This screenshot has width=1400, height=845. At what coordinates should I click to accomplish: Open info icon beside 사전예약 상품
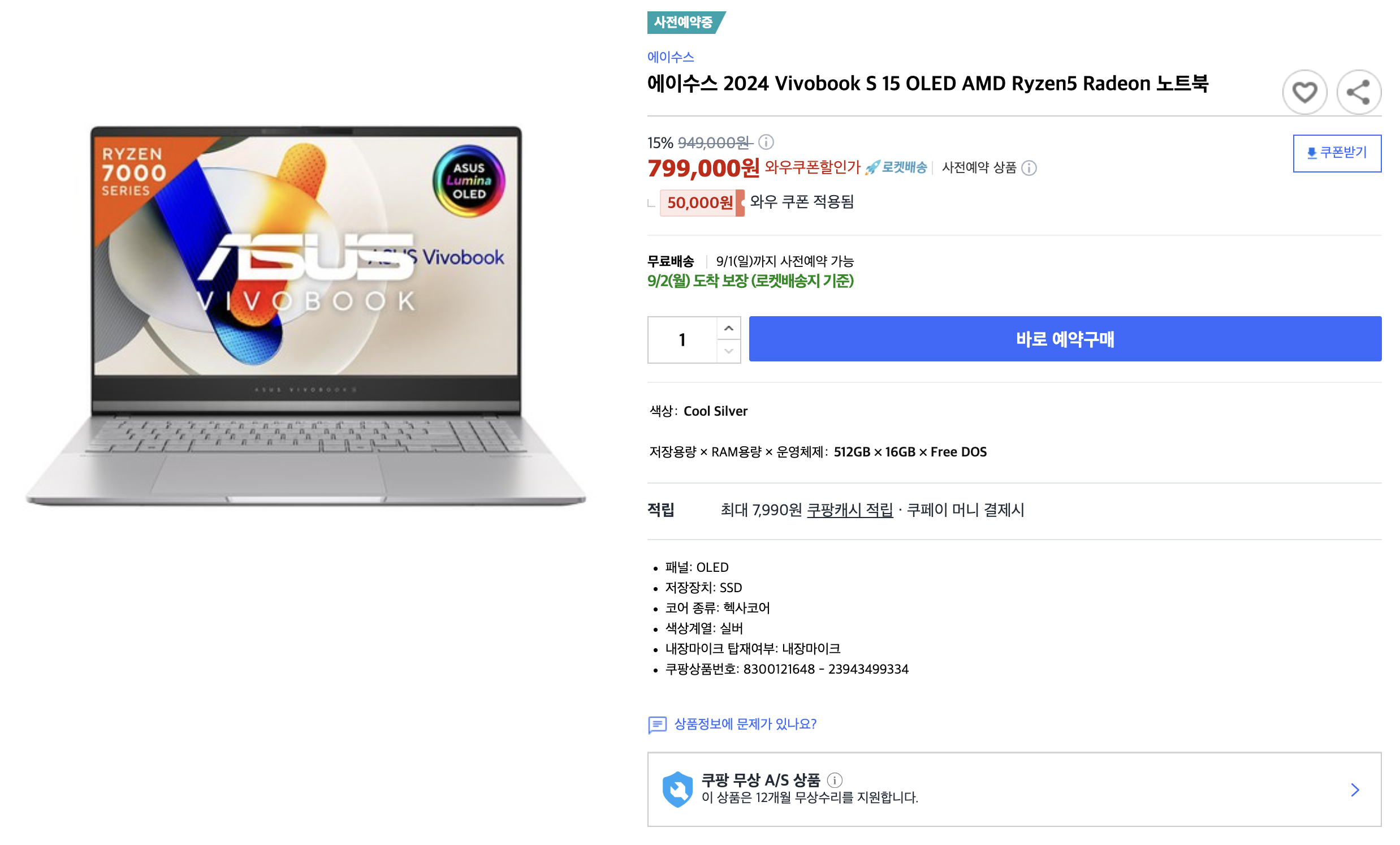(x=1029, y=167)
